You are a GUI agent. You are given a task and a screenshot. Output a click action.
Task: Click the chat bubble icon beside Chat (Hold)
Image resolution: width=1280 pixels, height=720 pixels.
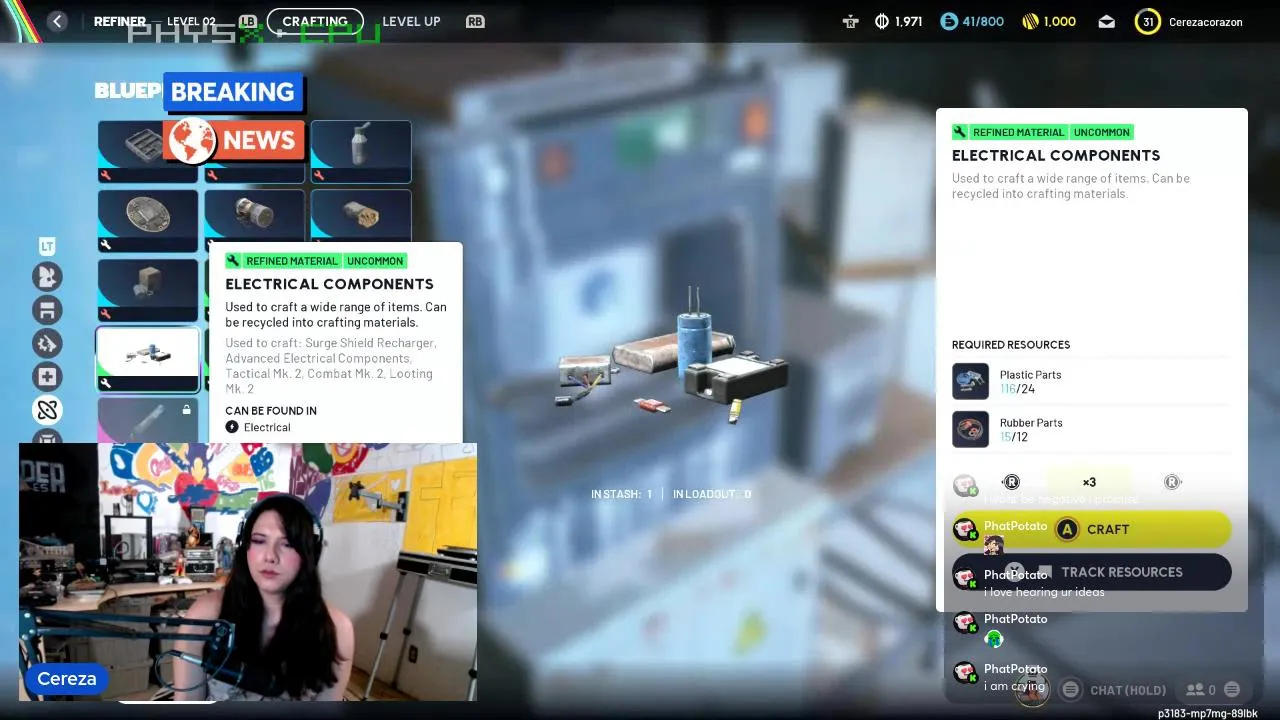pos(1071,689)
